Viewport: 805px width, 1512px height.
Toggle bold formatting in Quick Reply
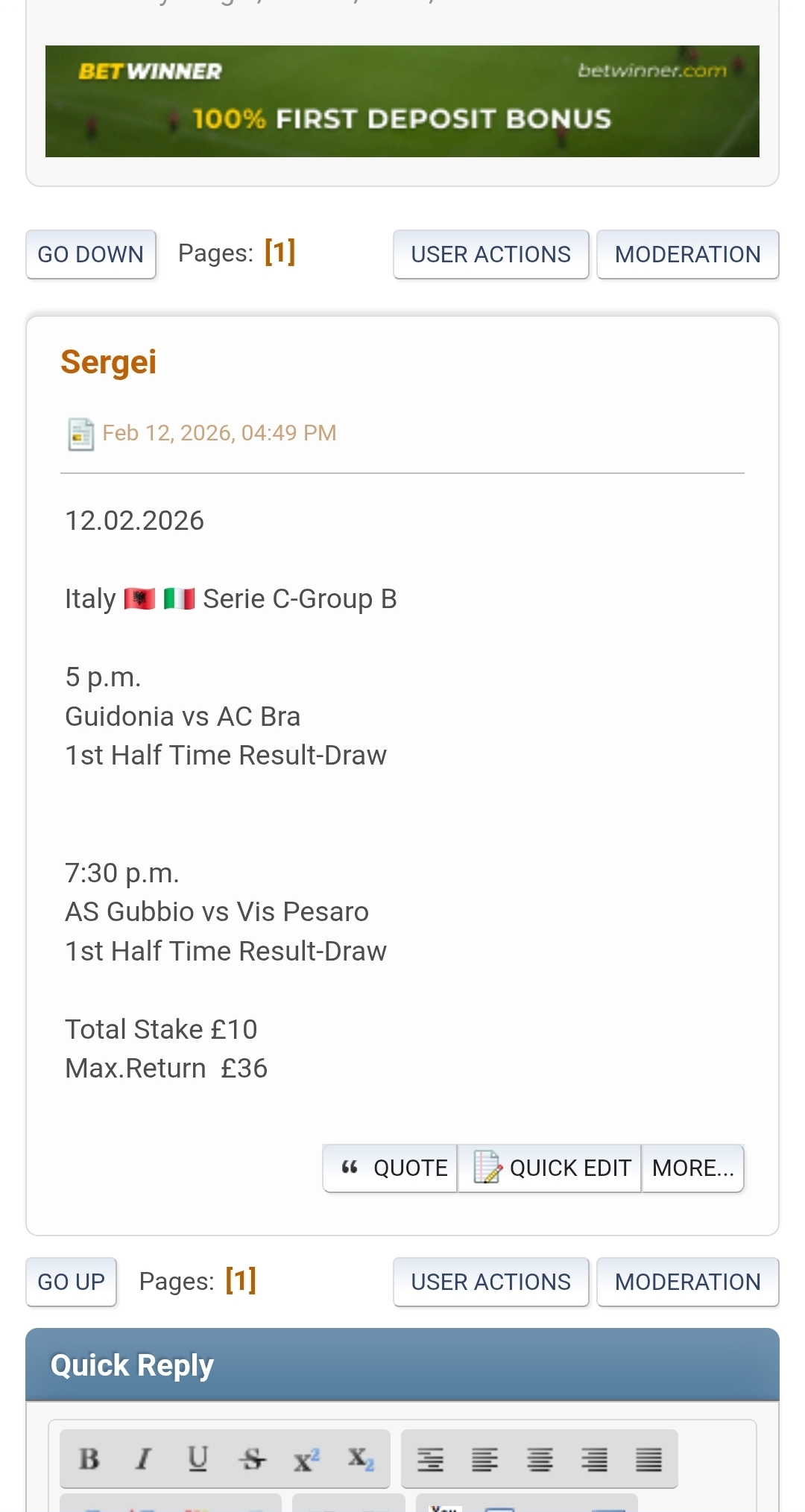[x=89, y=1458]
